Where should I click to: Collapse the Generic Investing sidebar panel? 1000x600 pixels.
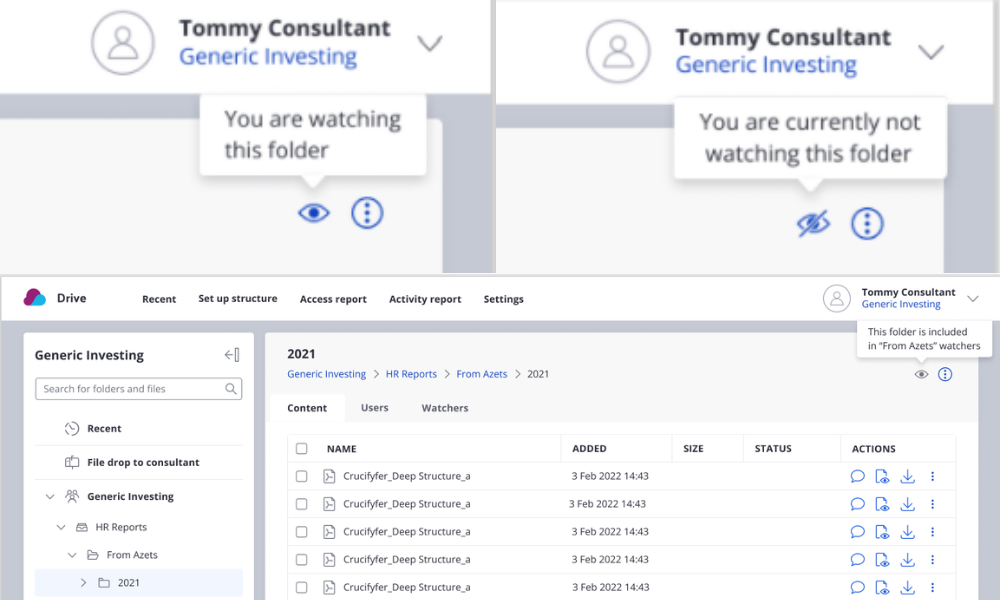click(x=232, y=355)
